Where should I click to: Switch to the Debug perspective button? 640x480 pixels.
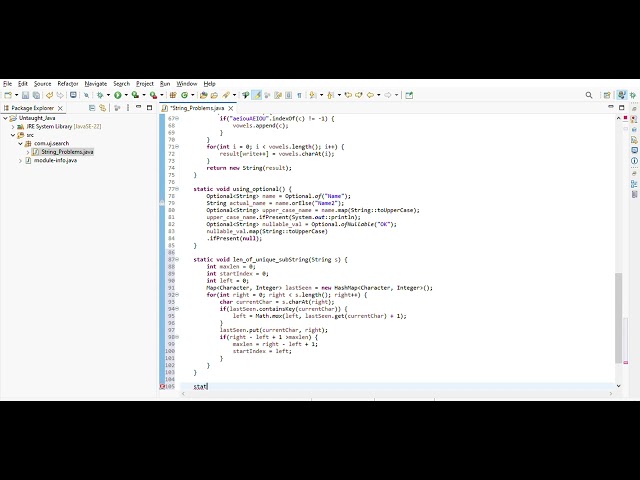pos(633,95)
